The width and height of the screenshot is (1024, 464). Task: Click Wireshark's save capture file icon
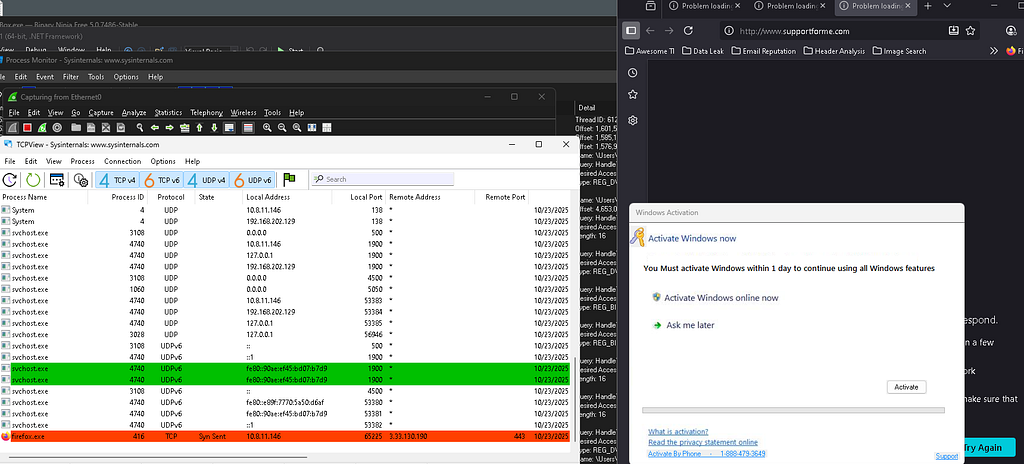(91, 127)
